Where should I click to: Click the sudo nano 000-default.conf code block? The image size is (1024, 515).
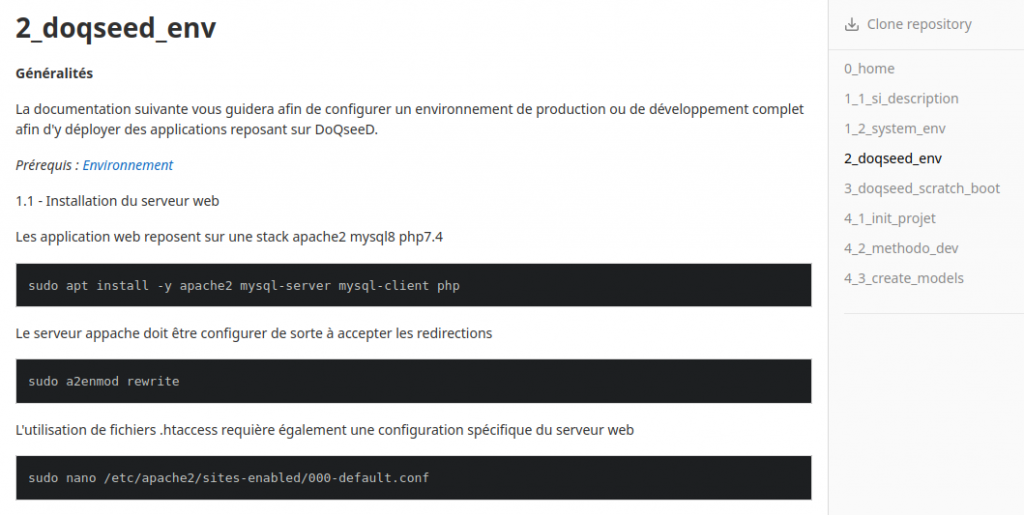point(413,478)
